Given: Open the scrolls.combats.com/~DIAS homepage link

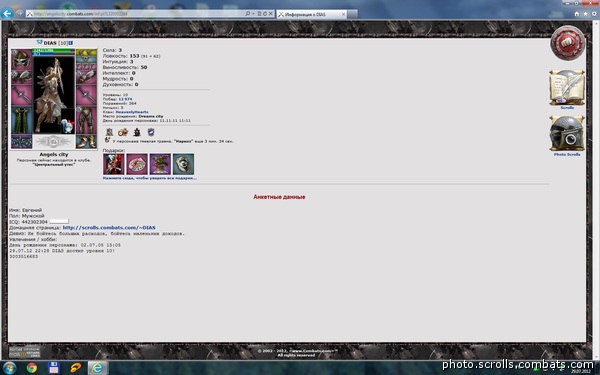Looking at the screenshot, I should coord(109,228).
